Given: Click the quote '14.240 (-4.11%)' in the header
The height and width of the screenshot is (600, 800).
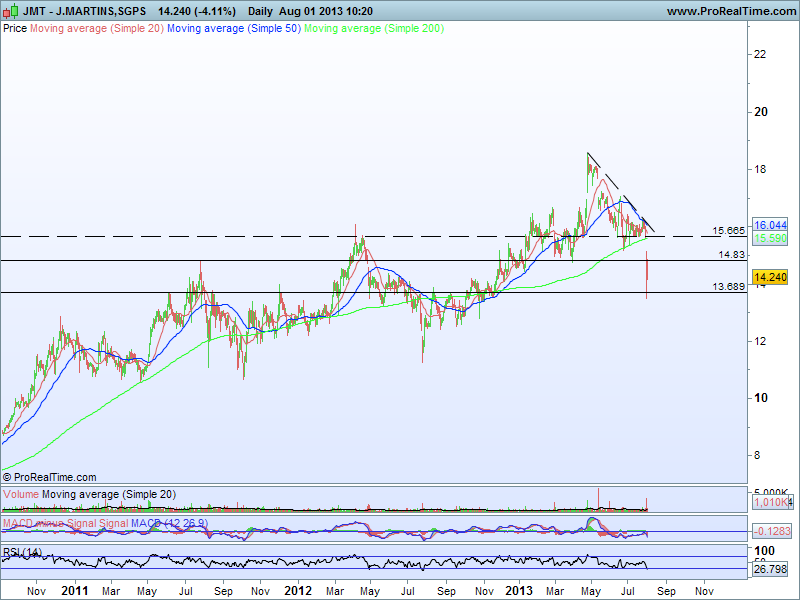Looking at the screenshot, I should coord(197,11).
